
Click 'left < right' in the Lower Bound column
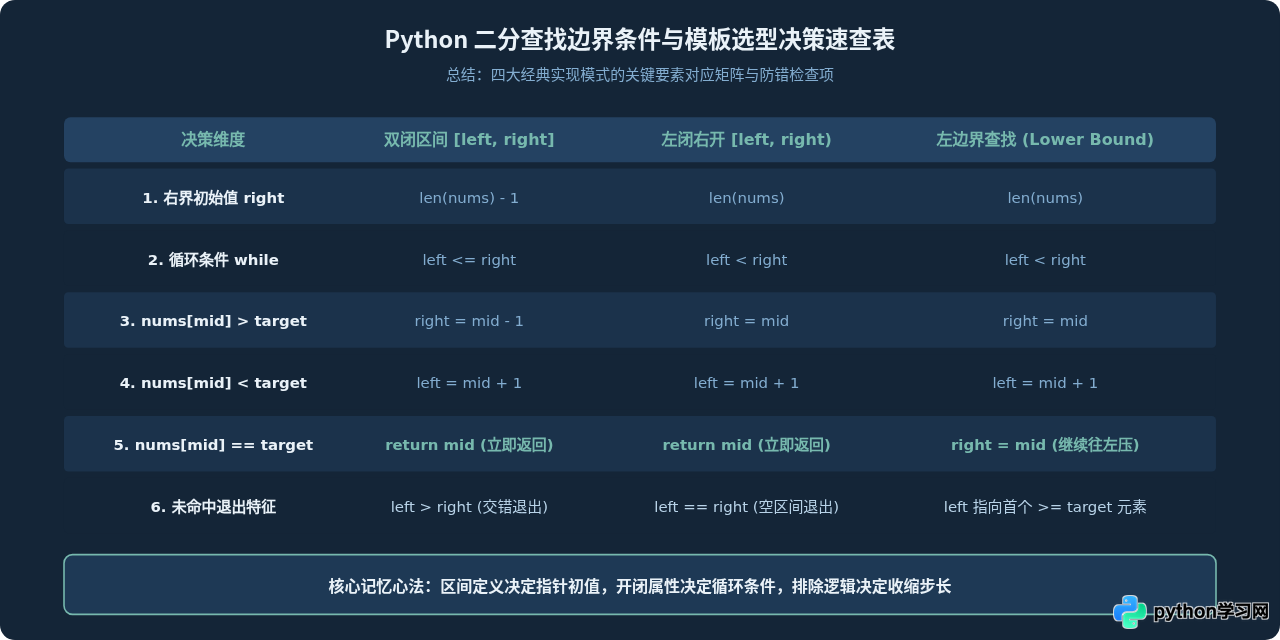[x=1045, y=260]
